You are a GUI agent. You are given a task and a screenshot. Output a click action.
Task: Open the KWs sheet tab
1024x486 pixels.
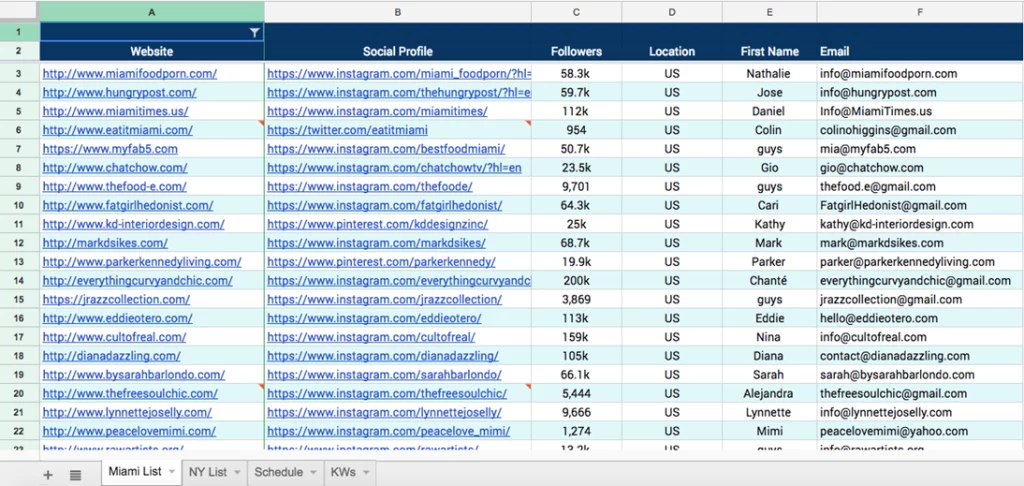343,472
